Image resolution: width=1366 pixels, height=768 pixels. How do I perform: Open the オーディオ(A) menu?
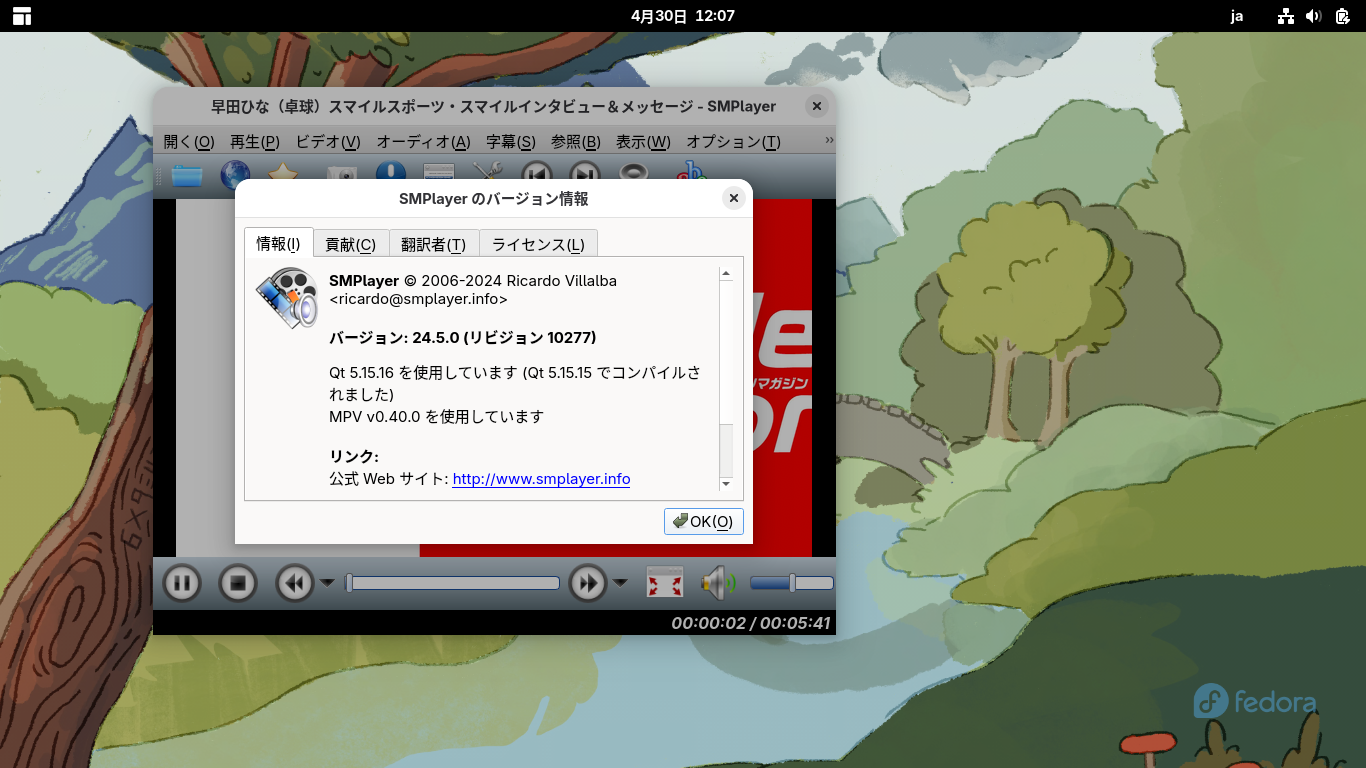[423, 142]
